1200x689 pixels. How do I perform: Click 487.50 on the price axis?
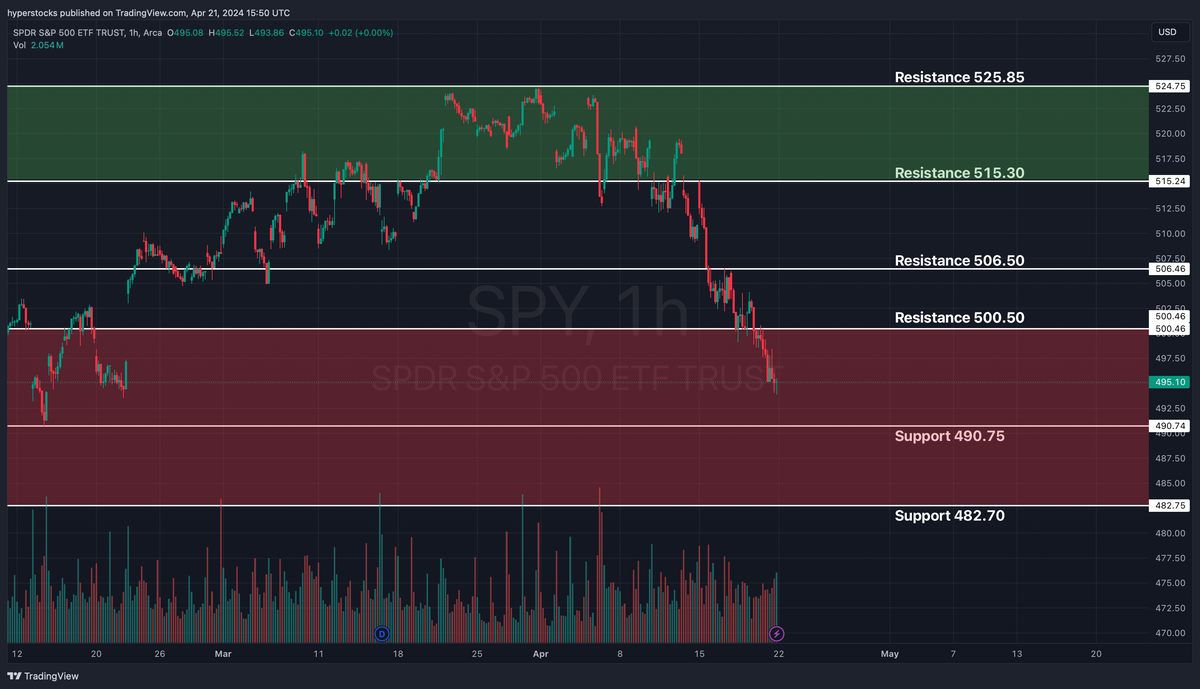(1170, 458)
